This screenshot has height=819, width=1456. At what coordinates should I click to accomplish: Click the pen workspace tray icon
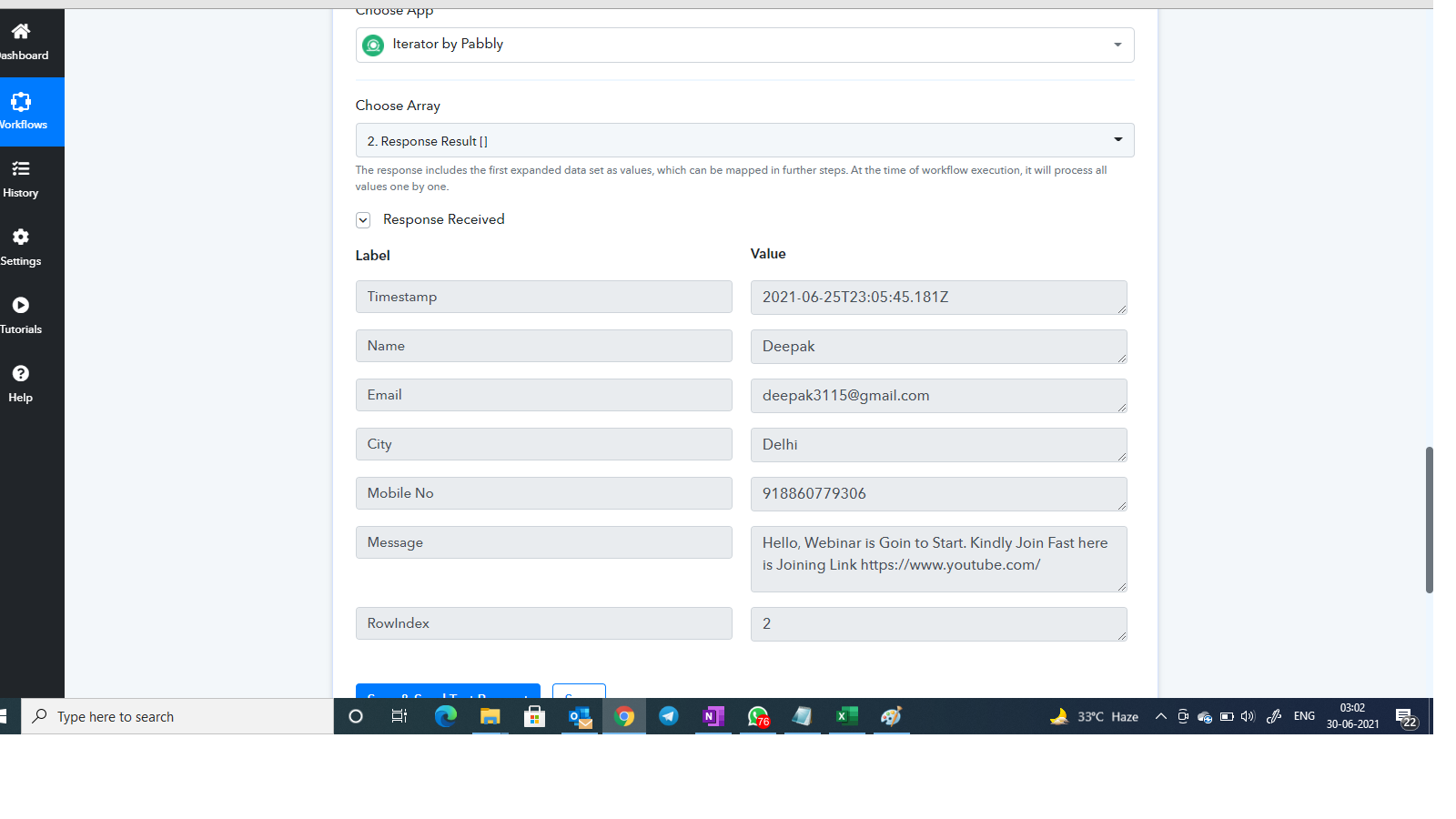[x=1274, y=716]
